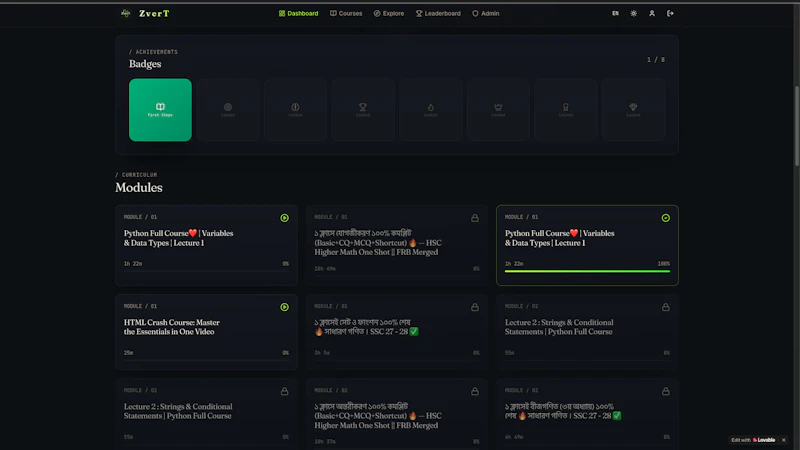Click the "100%" completion label

[x=664, y=264]
